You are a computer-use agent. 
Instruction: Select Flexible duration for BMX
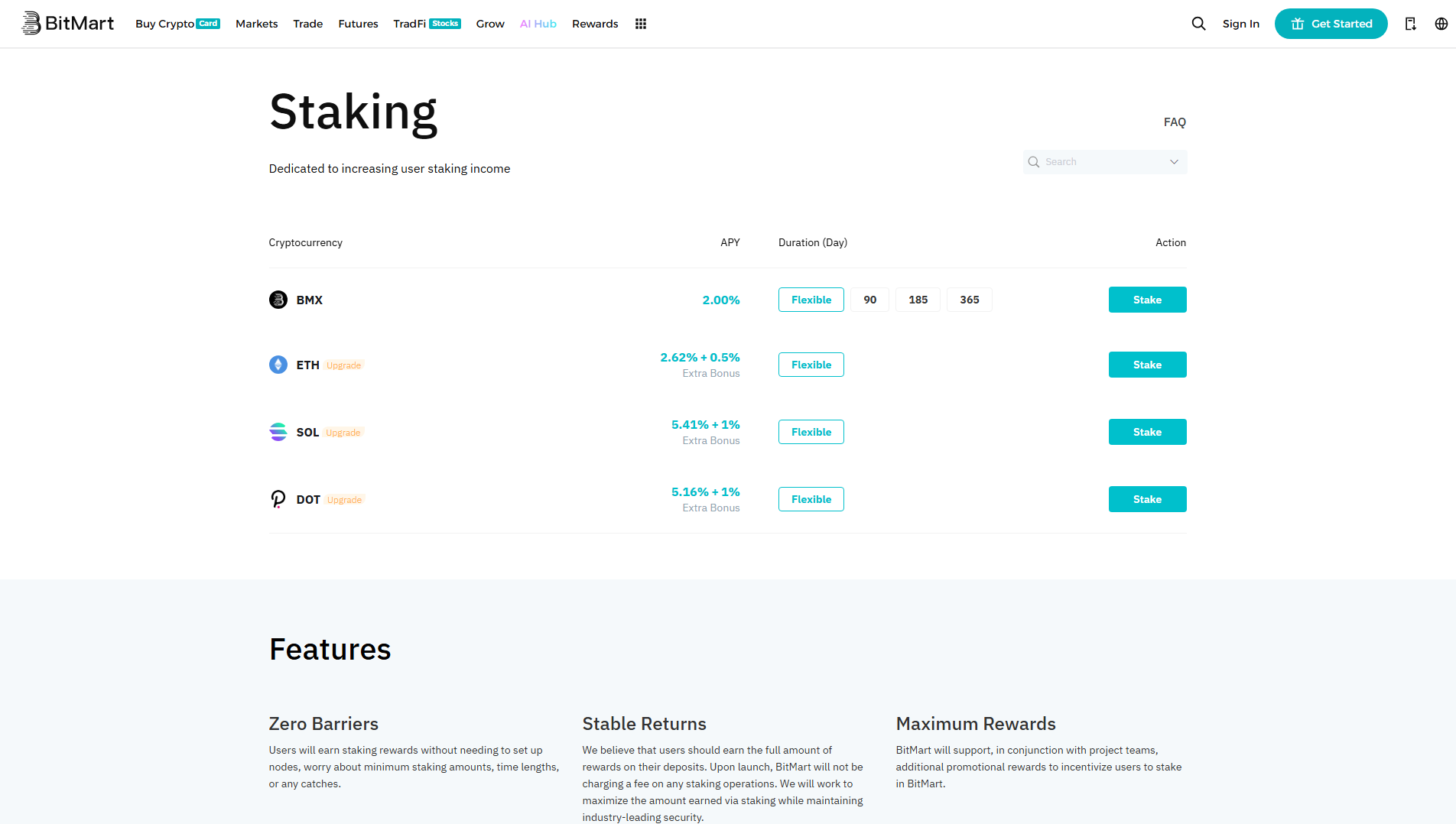point(811,300)
